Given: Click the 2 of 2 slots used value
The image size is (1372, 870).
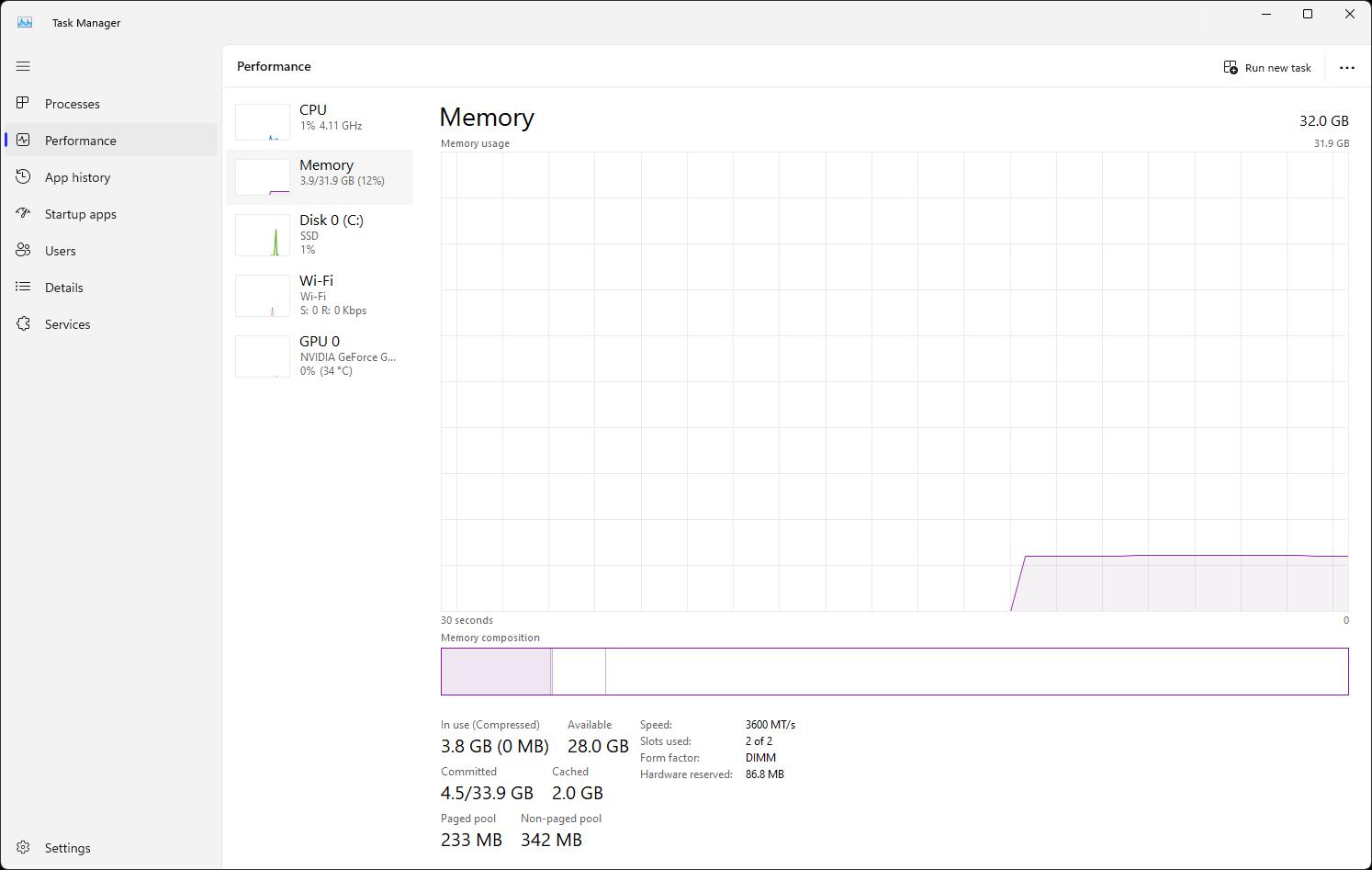Looking at the screenshot, I should point(759,741).
